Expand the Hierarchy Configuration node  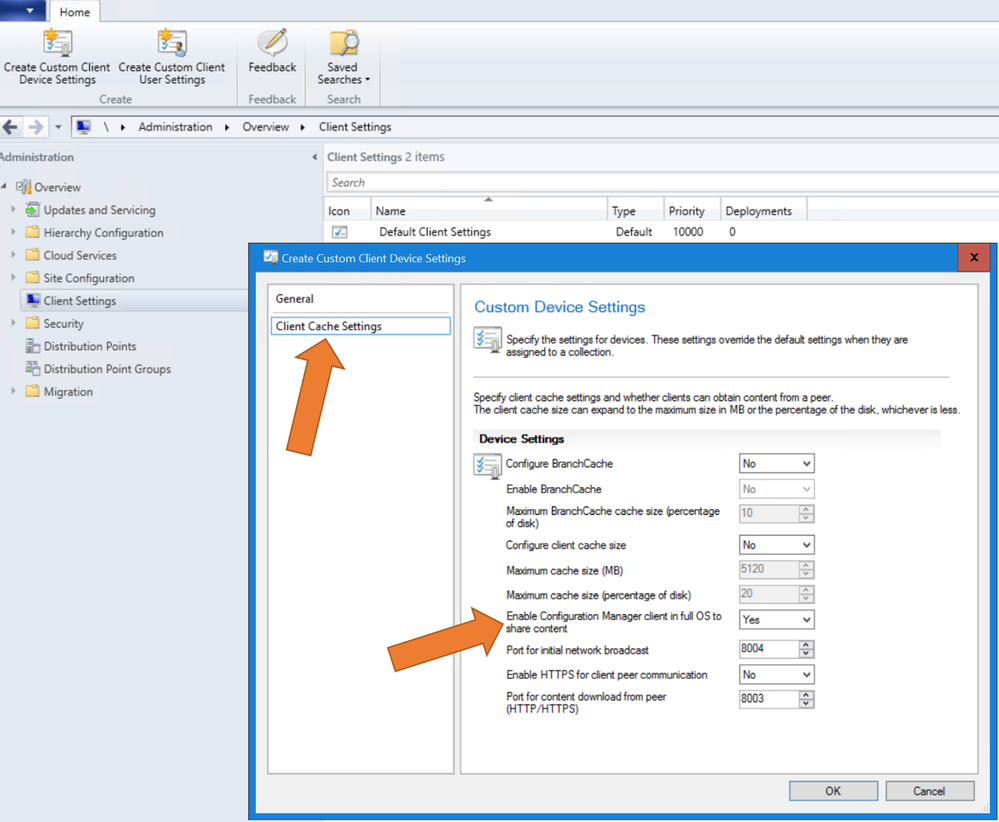point(13,232)
